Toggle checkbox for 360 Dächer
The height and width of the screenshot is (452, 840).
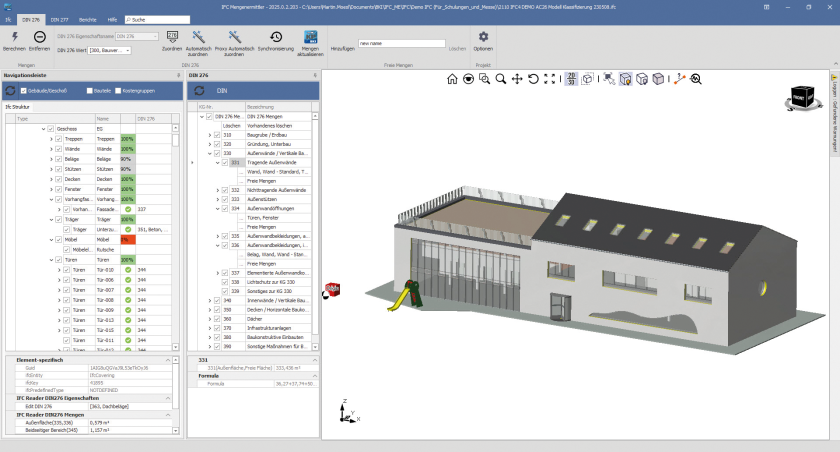click(x=217, y=319)
